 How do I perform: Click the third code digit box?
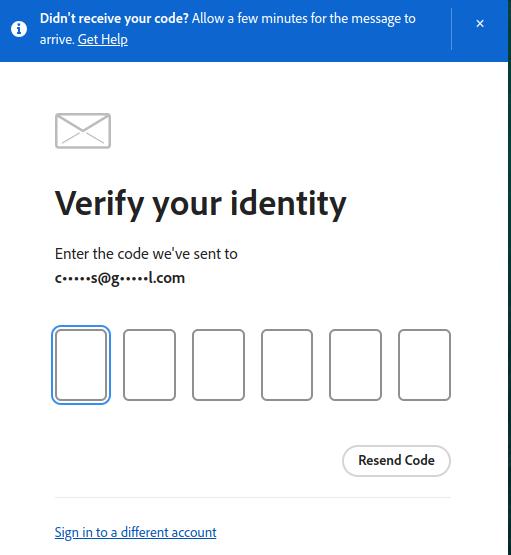click(218, 365)
